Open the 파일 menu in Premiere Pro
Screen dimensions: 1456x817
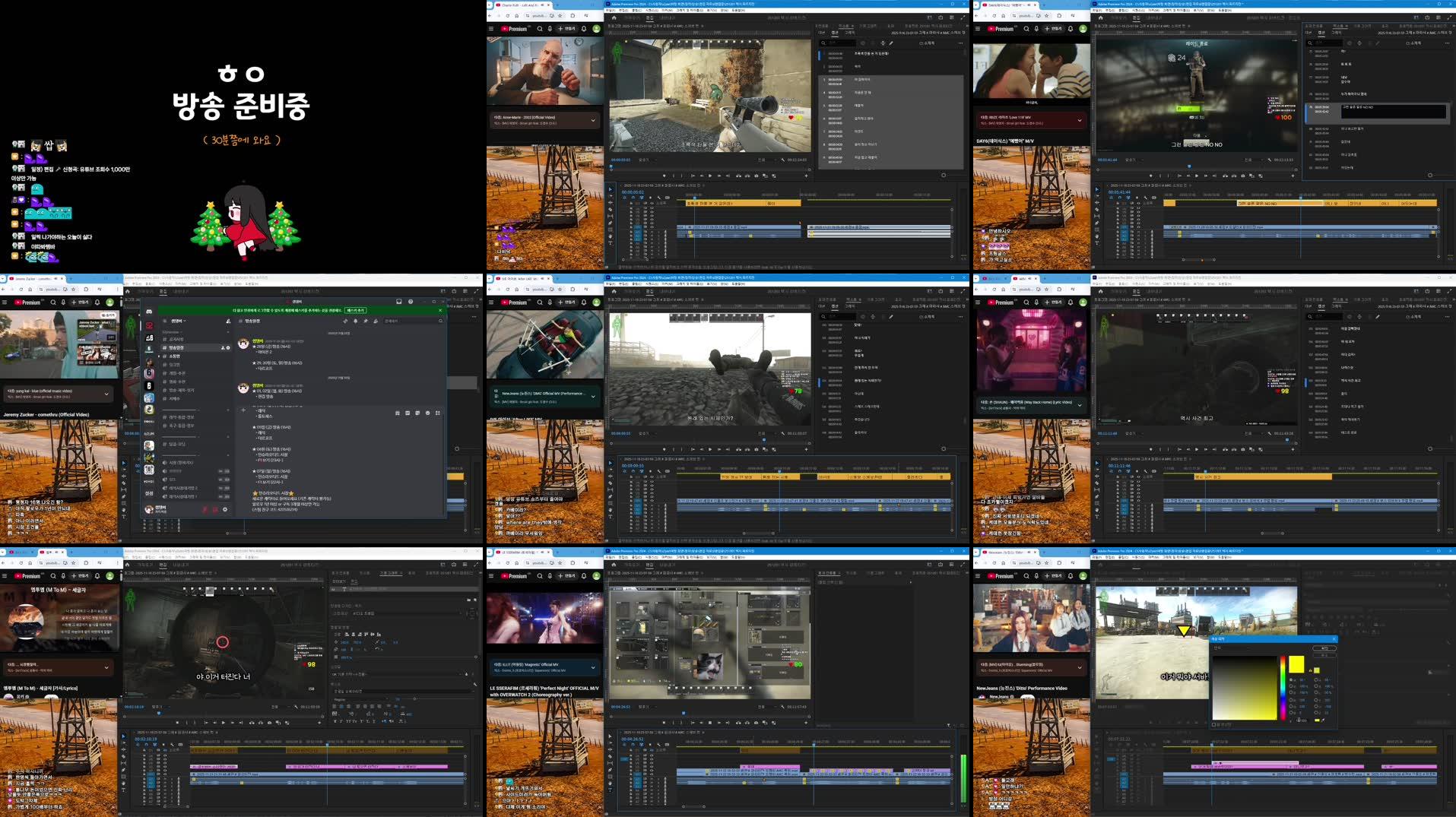click(612, 11)
